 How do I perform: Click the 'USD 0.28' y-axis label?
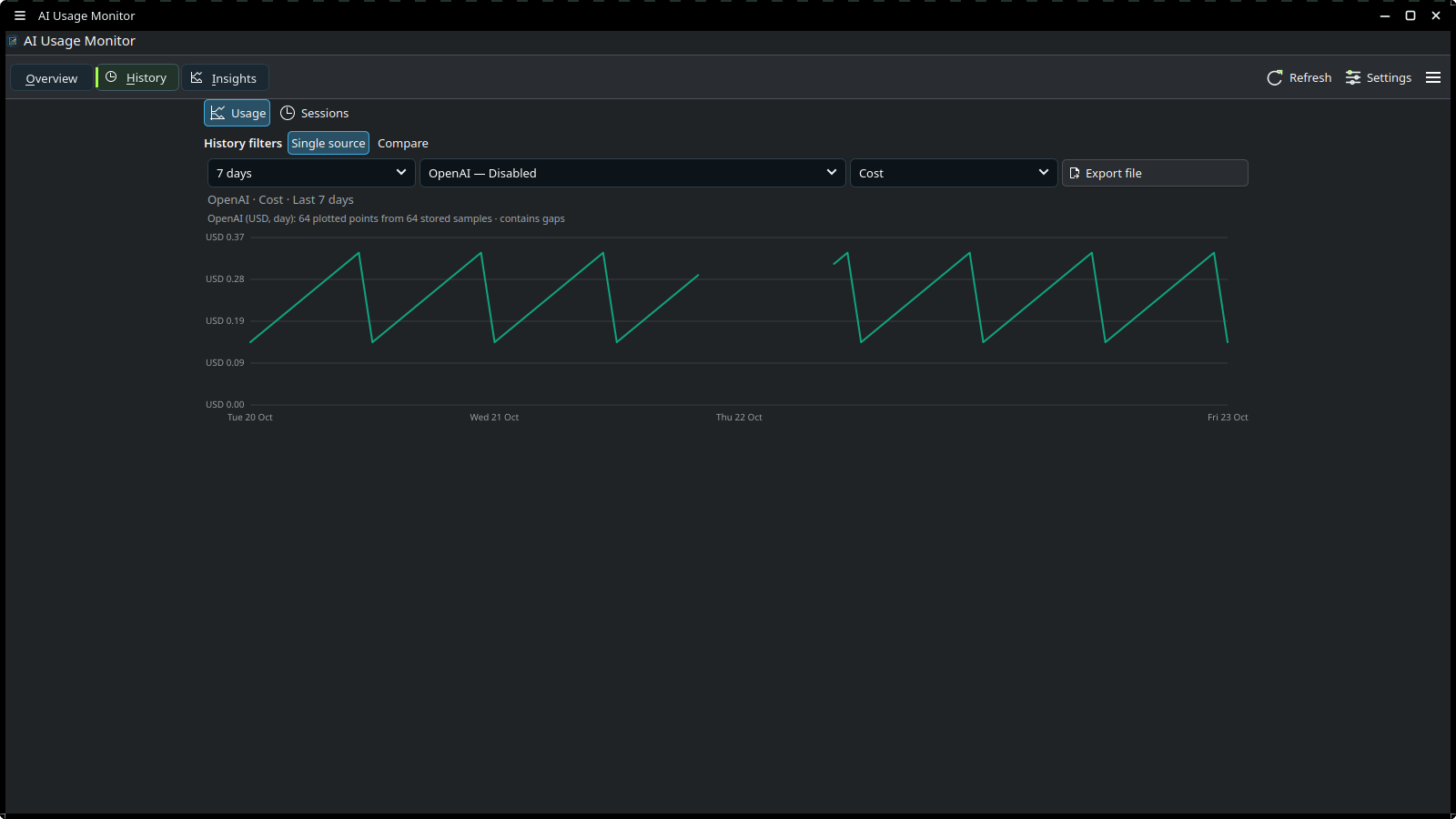pyautogui.click(x=225, y=279)
